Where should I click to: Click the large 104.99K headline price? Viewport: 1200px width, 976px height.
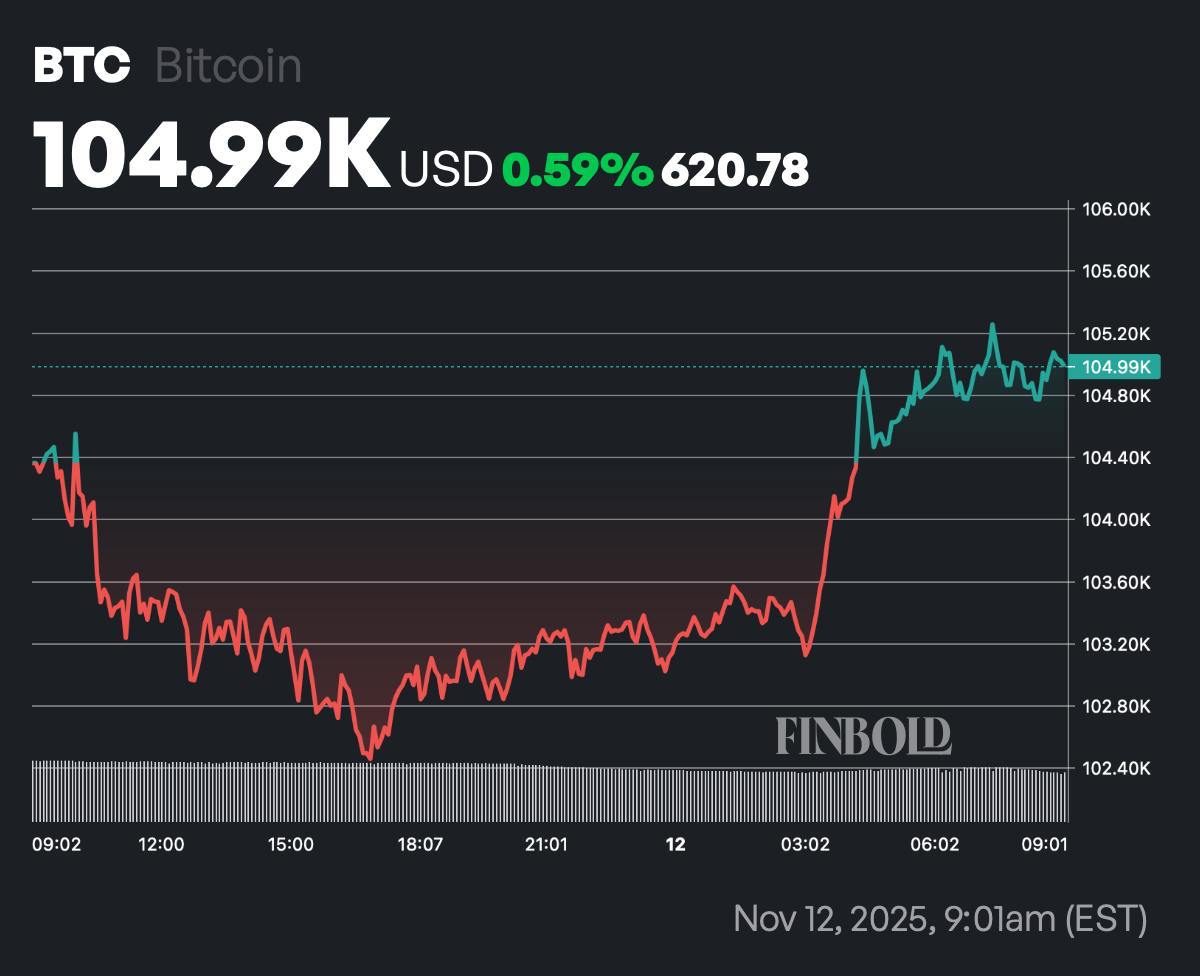(212, 154)
